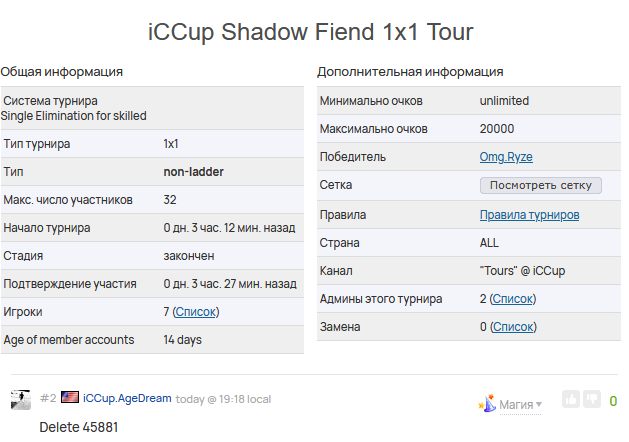Open the players Список link
Viewport: 629px width, 442px height.
tap(196, 312)
